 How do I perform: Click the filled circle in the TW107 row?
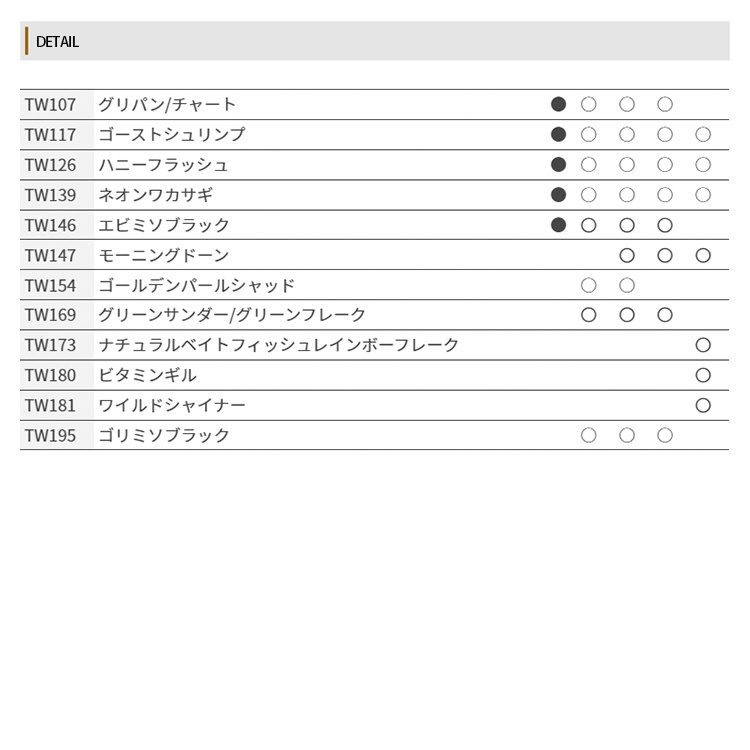click(559, 104)
